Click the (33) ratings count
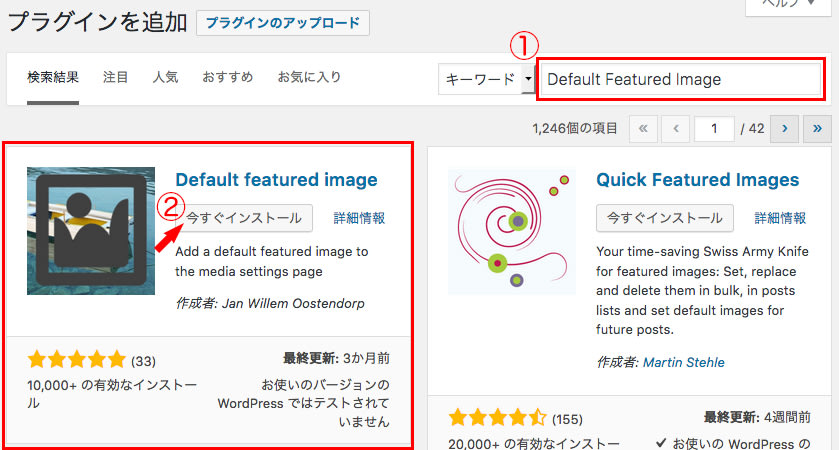Image resolution: width=839 pixels, height=450 pixels. pyautogui.click(x=143, y=362)
